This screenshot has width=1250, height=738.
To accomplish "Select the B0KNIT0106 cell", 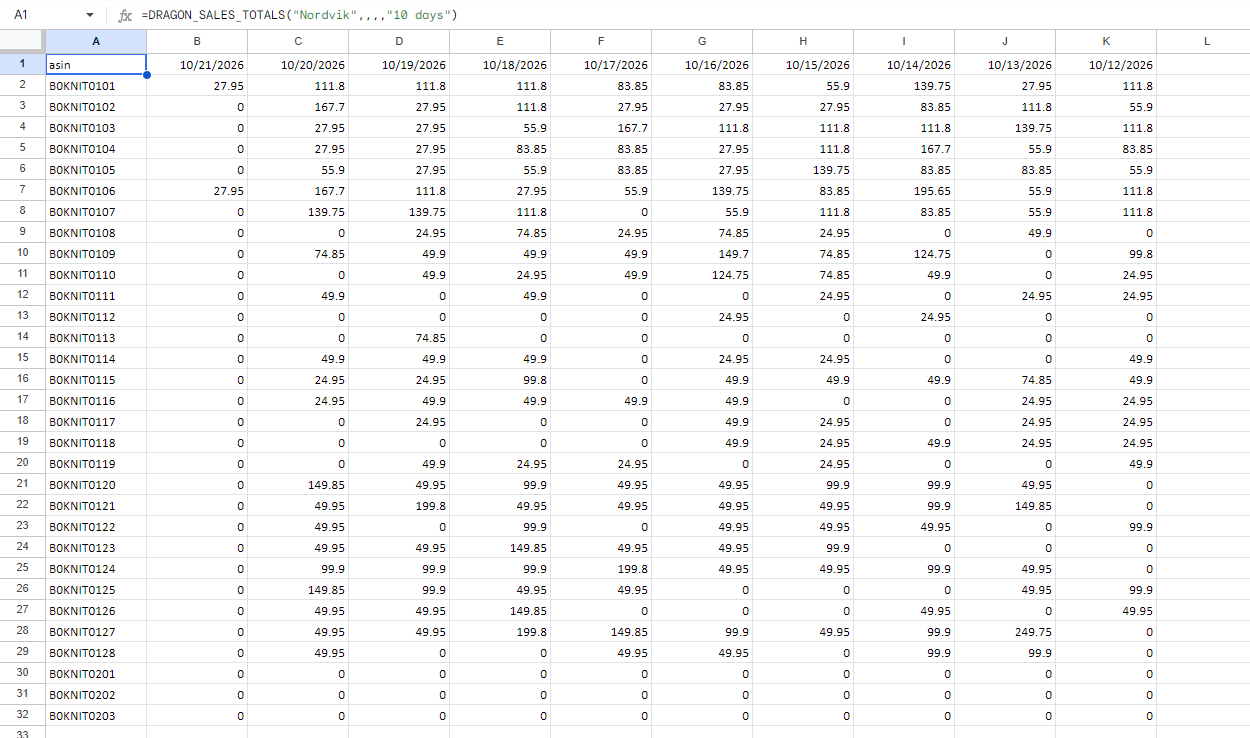I will coord(96,190).
